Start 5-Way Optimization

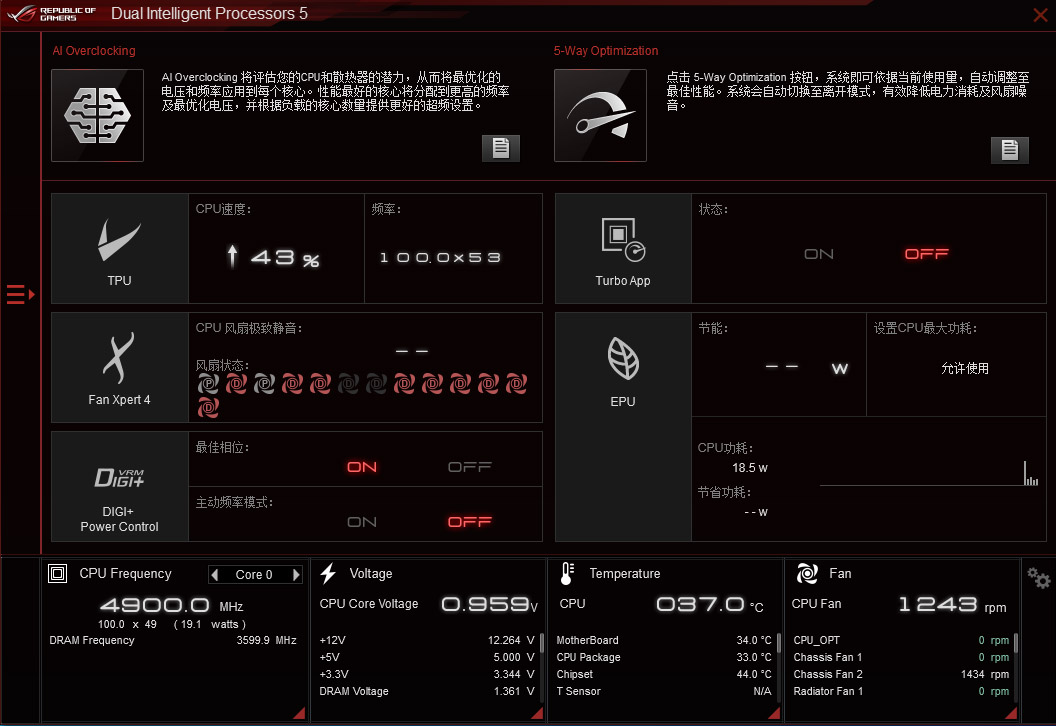600,115
